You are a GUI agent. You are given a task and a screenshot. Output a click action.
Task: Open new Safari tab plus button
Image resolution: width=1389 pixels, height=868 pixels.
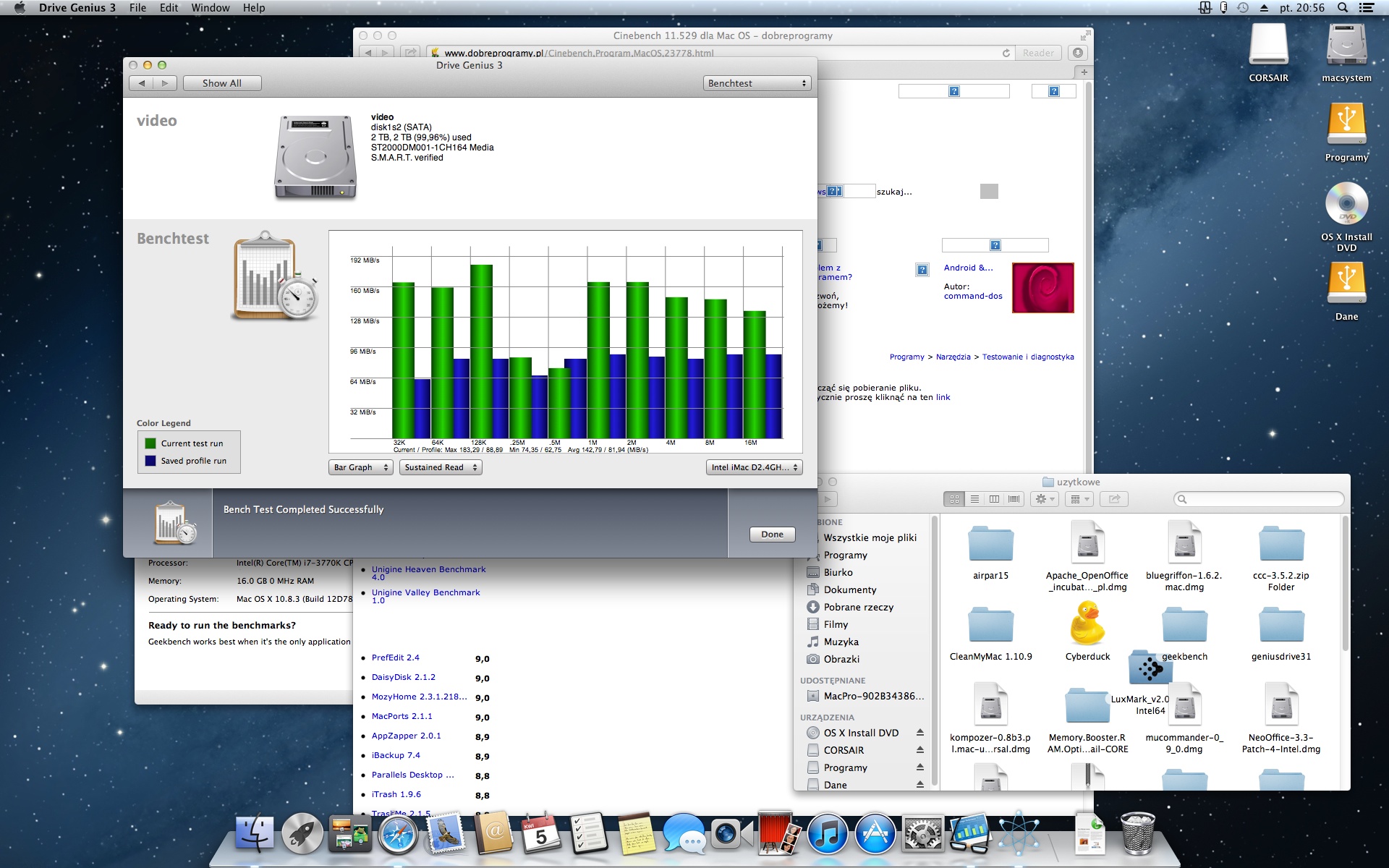pos(1084,72)
